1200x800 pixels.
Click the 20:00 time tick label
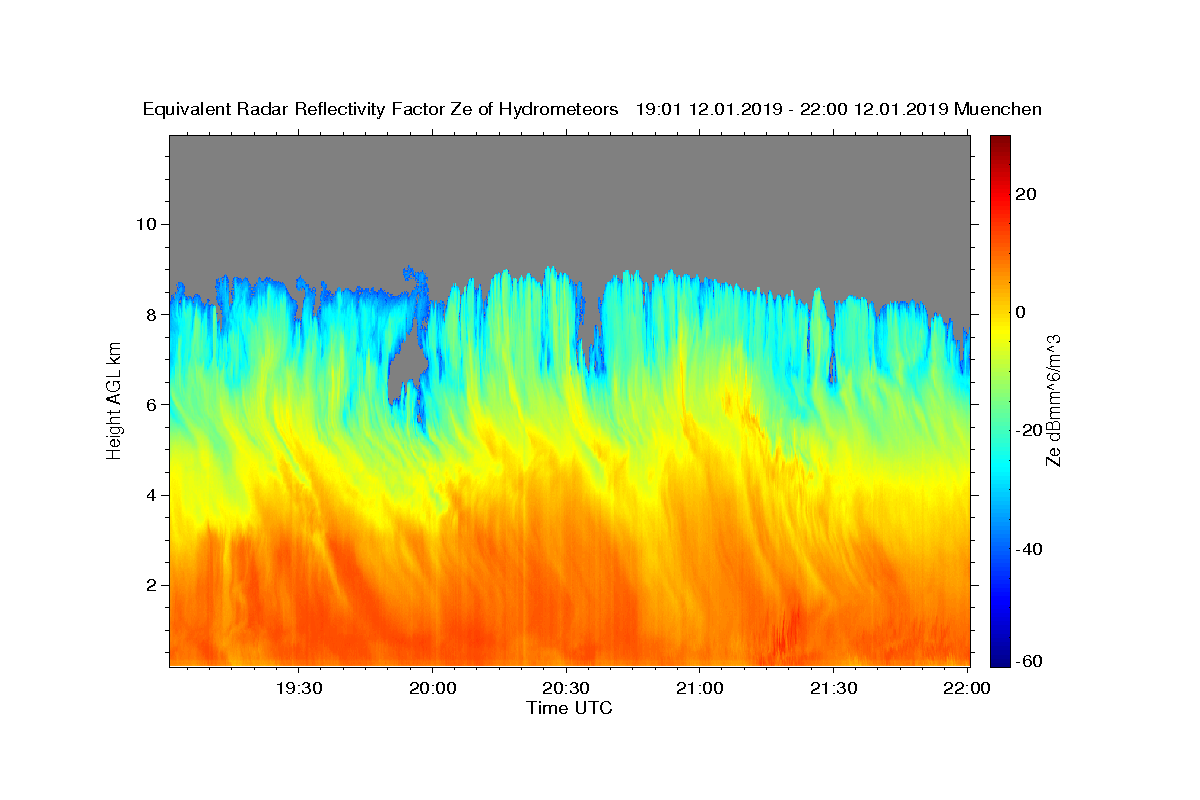point(432,688)
